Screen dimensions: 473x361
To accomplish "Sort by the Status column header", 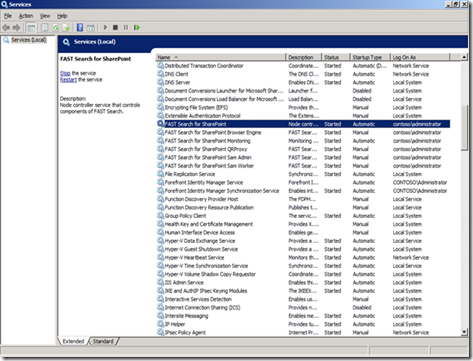I will click(335, 57).
